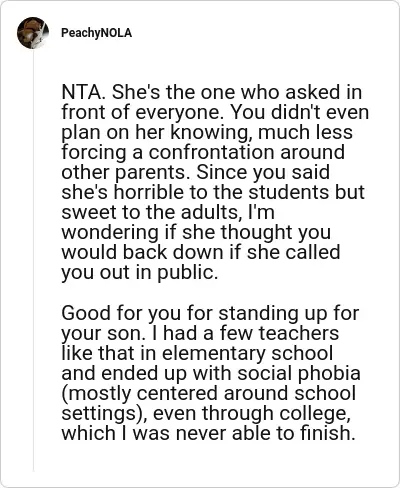Open PeachyNOLA's profile avatar
This screenshot has width=400, height=488.
pyautogui.click(x=33, y=33)
